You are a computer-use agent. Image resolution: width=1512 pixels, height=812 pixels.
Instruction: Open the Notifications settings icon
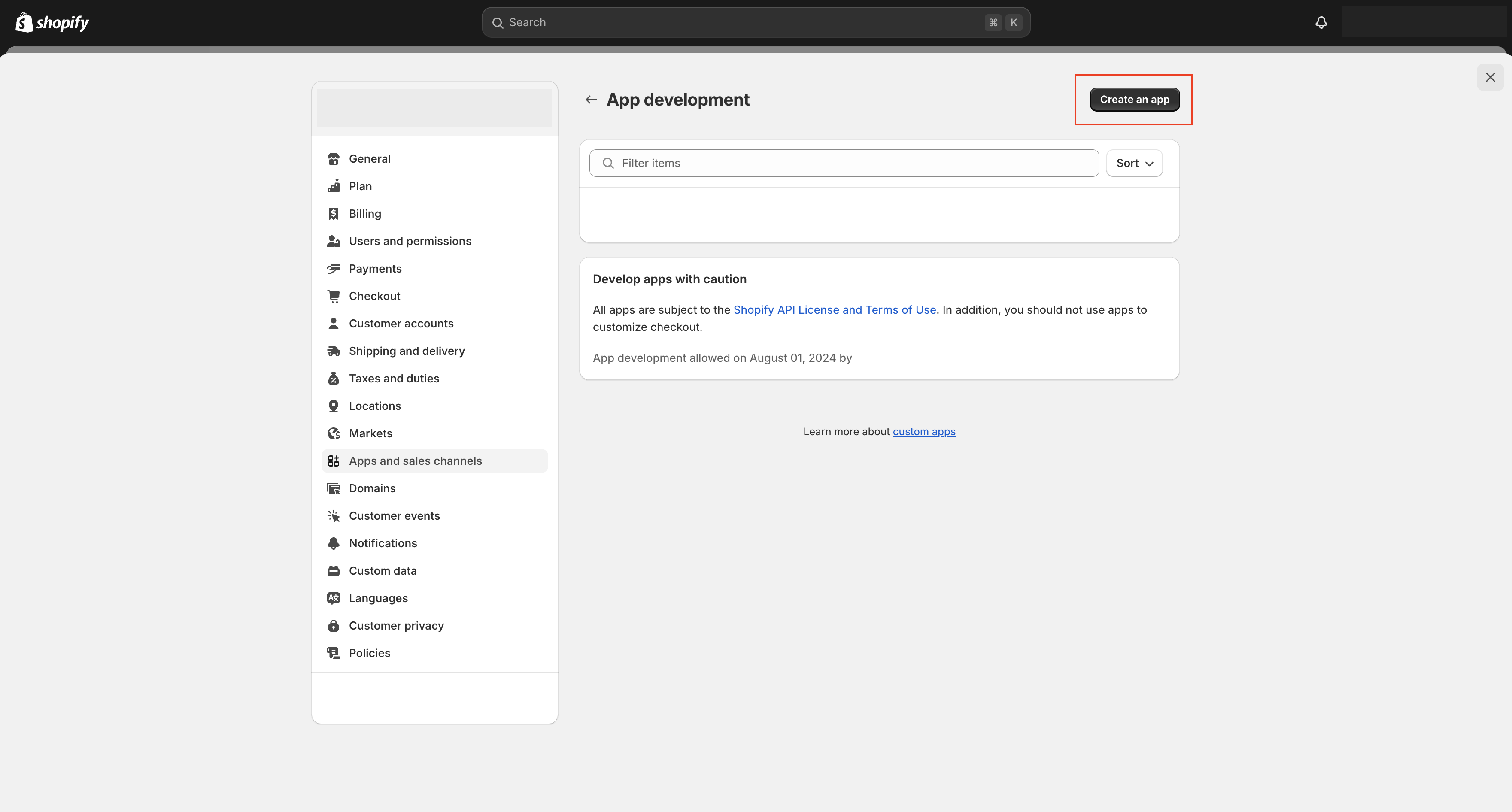(334, 543)
